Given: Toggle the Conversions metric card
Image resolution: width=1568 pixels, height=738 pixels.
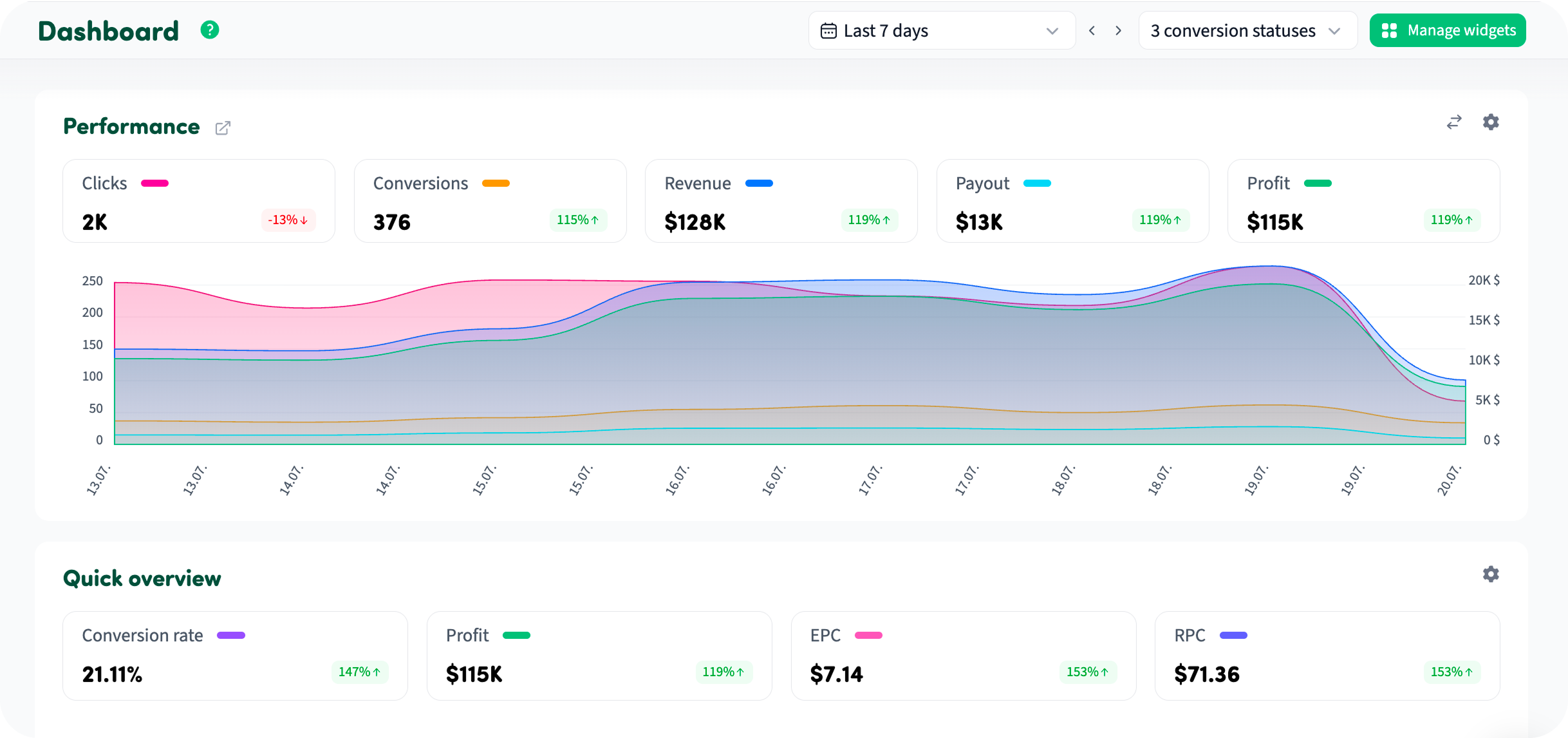Looking at the screenshot, I should 490,201.
